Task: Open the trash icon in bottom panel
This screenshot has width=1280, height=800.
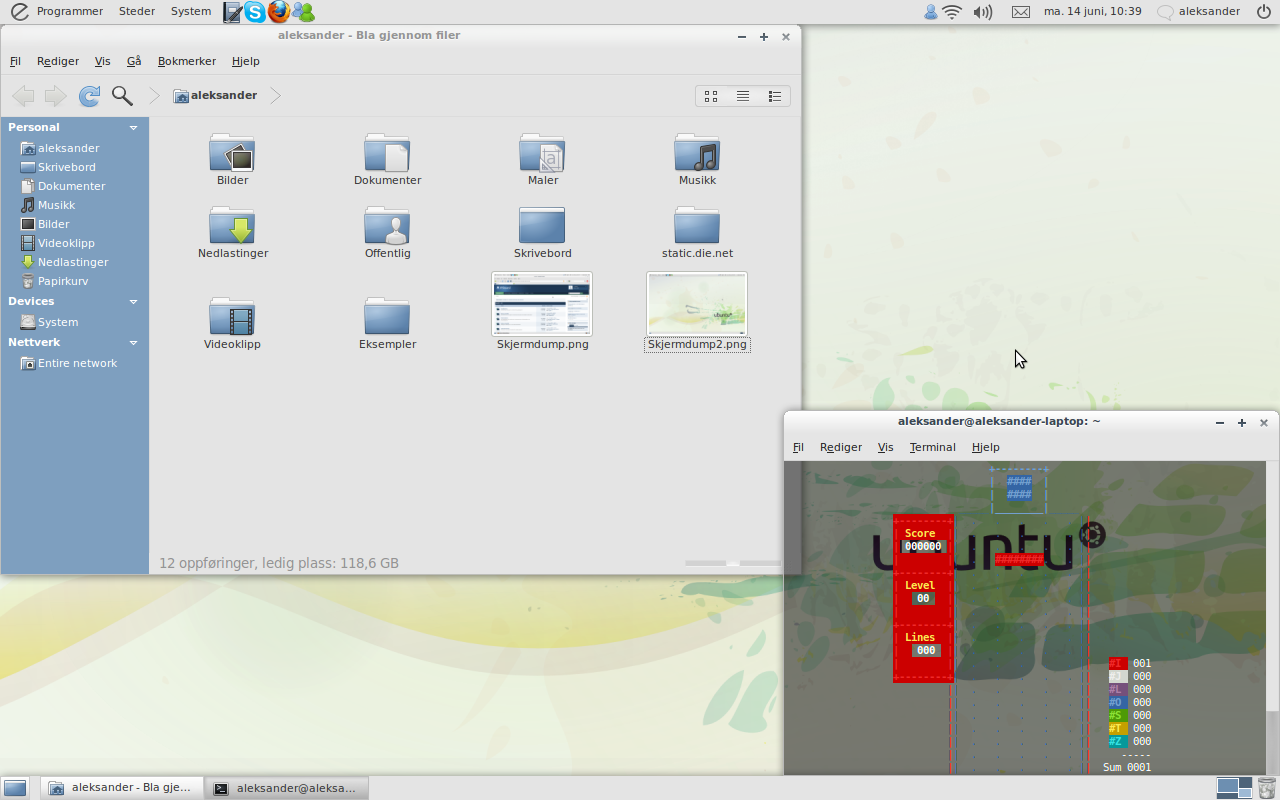Action: click(x=1265, y=788)
